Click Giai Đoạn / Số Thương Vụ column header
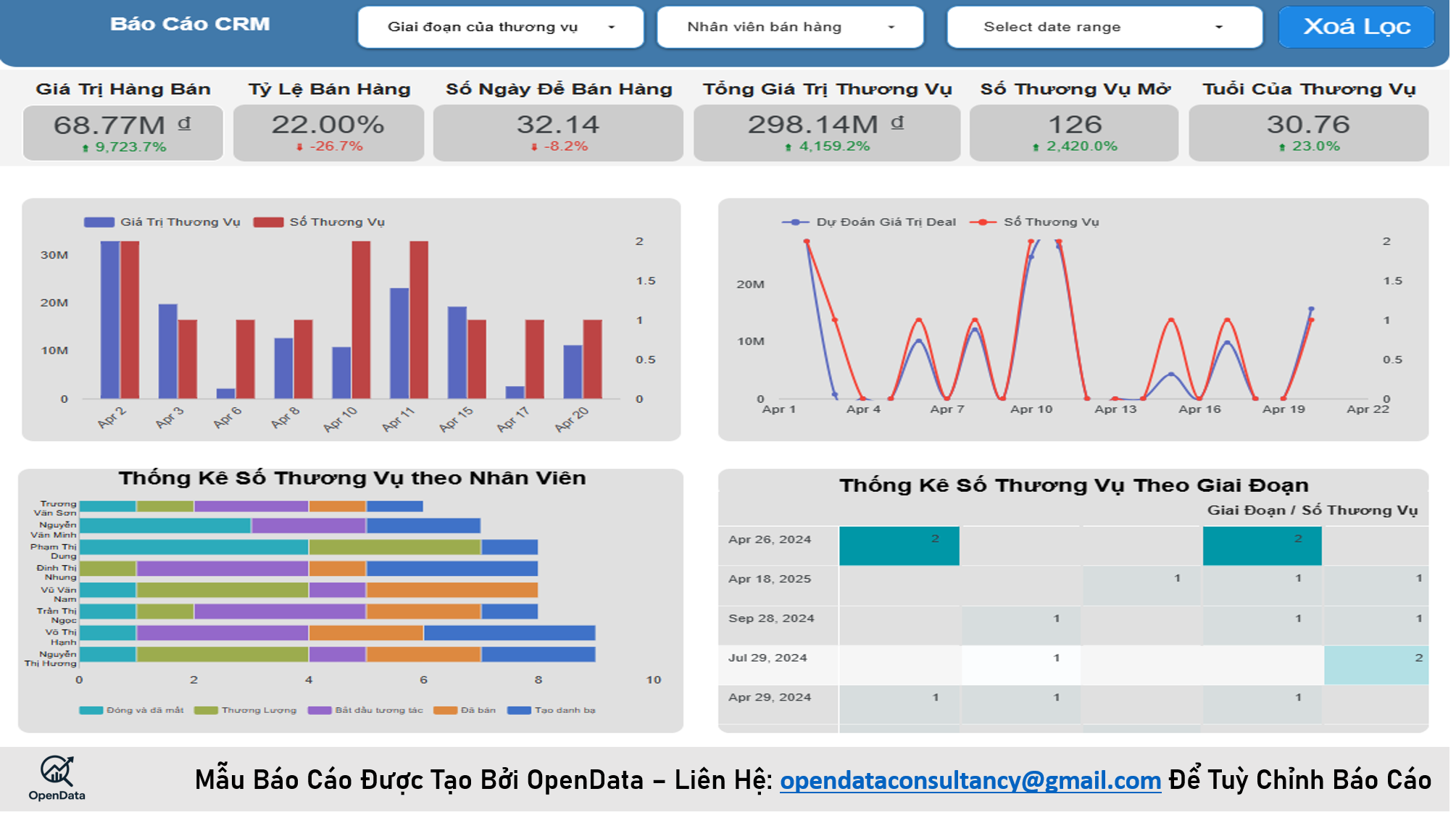 click(x=1312, y=510)
